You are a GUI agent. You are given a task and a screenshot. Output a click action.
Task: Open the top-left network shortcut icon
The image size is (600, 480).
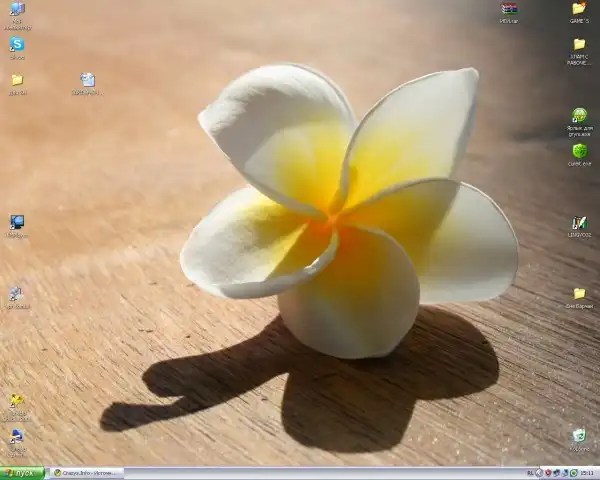pos(17,10)
